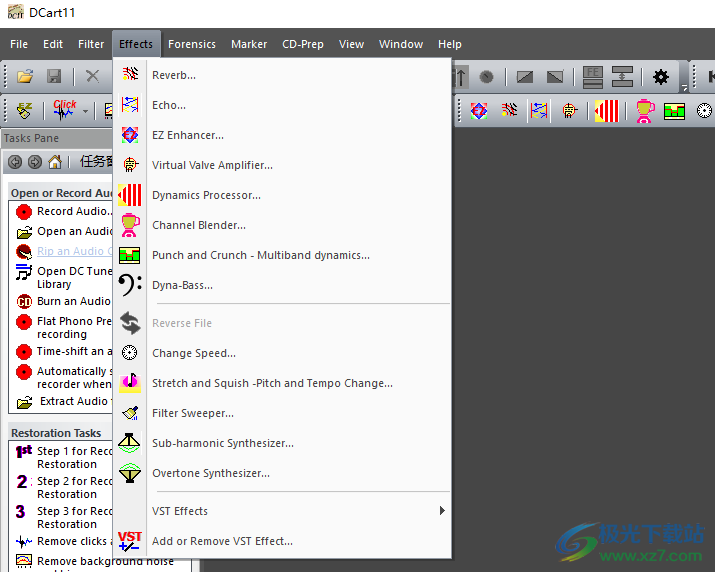
Task: Click the Tasks Pane home button
Action: coord(55,162)
